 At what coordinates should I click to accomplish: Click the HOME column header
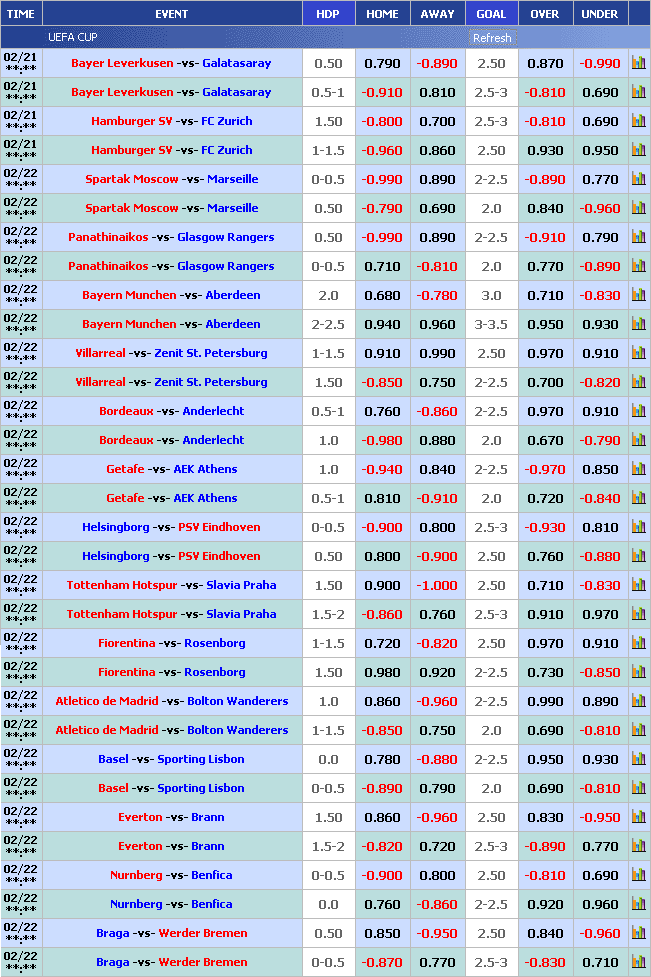[x=382, y=14]
